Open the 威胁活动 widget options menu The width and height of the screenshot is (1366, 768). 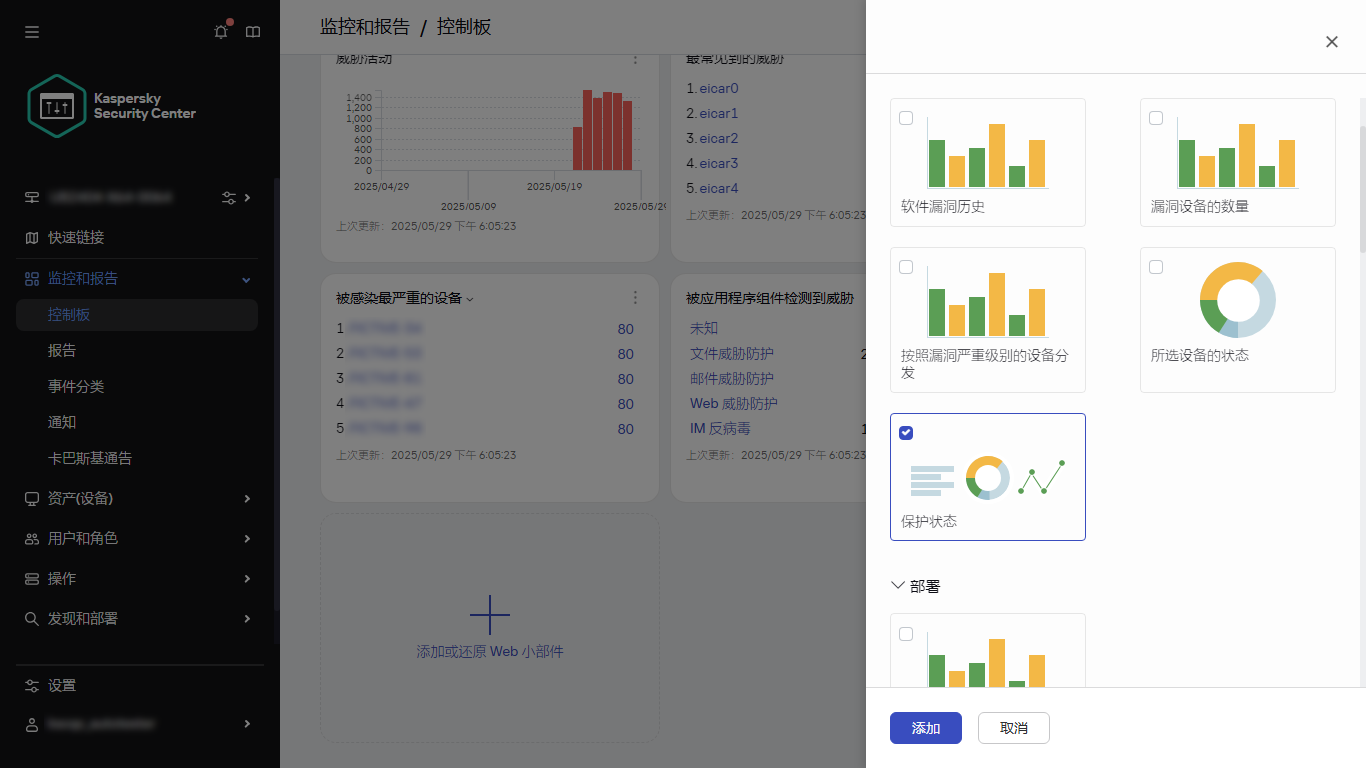(635, 60)
